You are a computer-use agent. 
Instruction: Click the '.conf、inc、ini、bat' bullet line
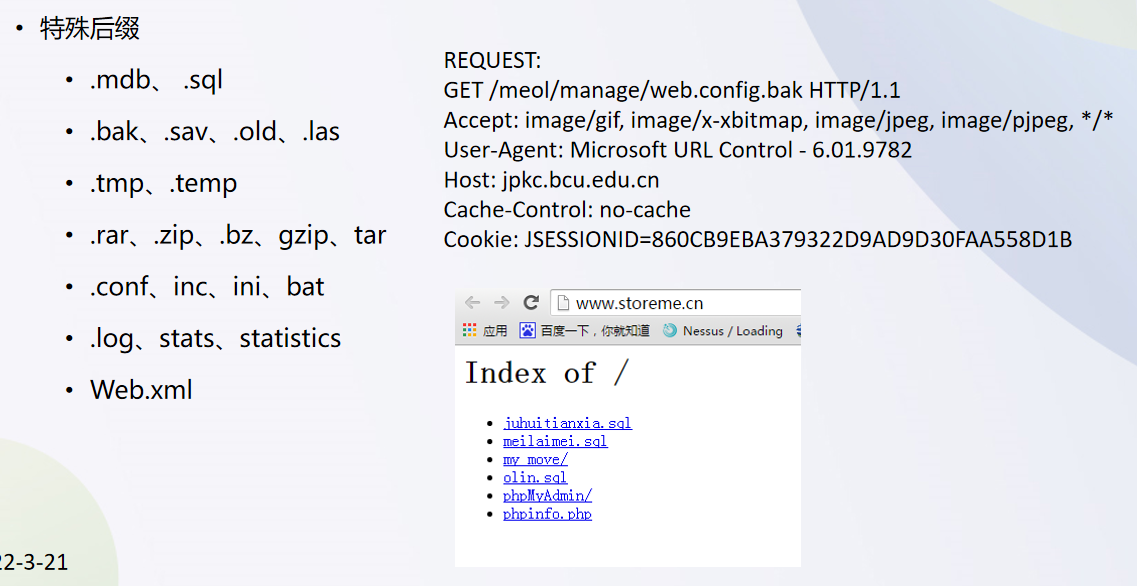pos(207,286)
